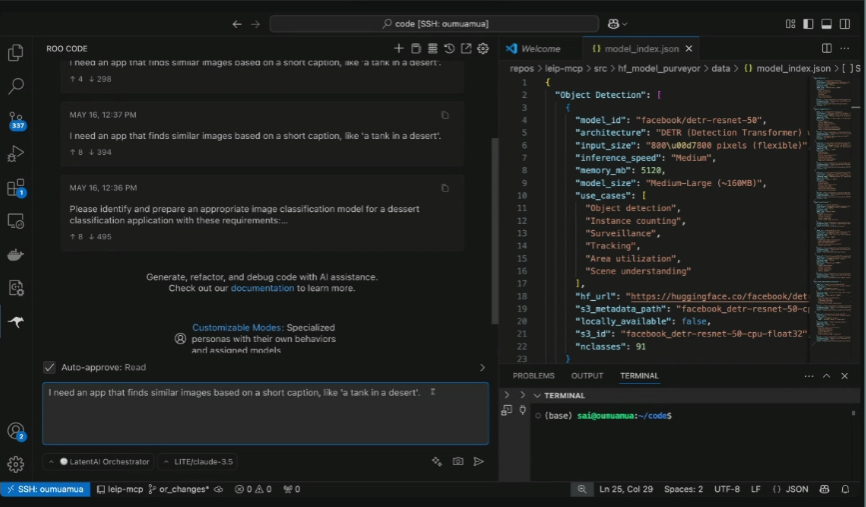Viewport: 866px width, 507px height.
Task: Expand the Auto-approve options chevron
Action: tap(482, 367)
